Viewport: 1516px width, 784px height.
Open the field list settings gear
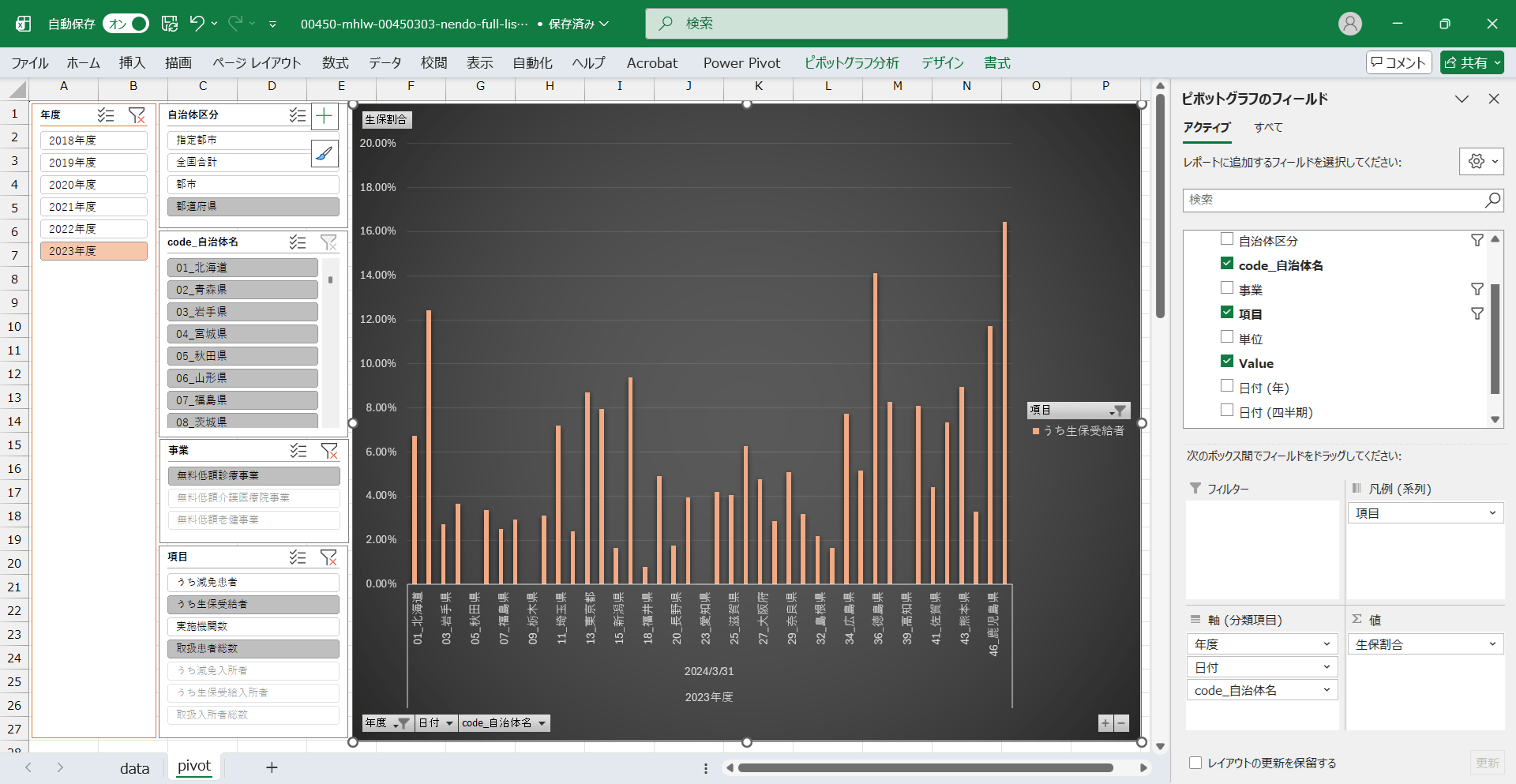coord(1480,162)
